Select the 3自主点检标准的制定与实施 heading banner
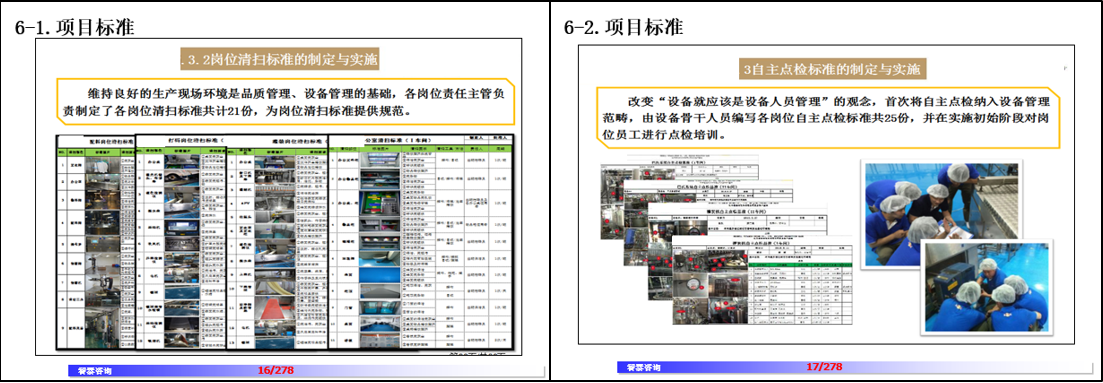 point(833,69)
